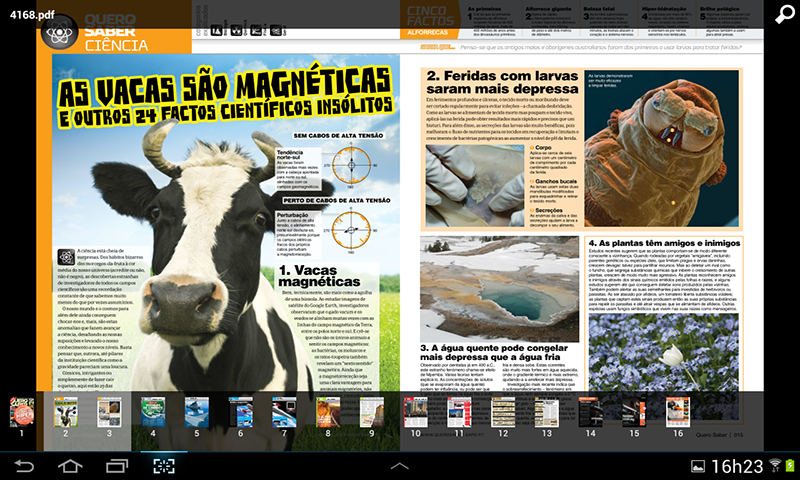This screenshot has width=800, height=480.
Task: Jump to page 12 thumbnail
Action: [503, 412]
